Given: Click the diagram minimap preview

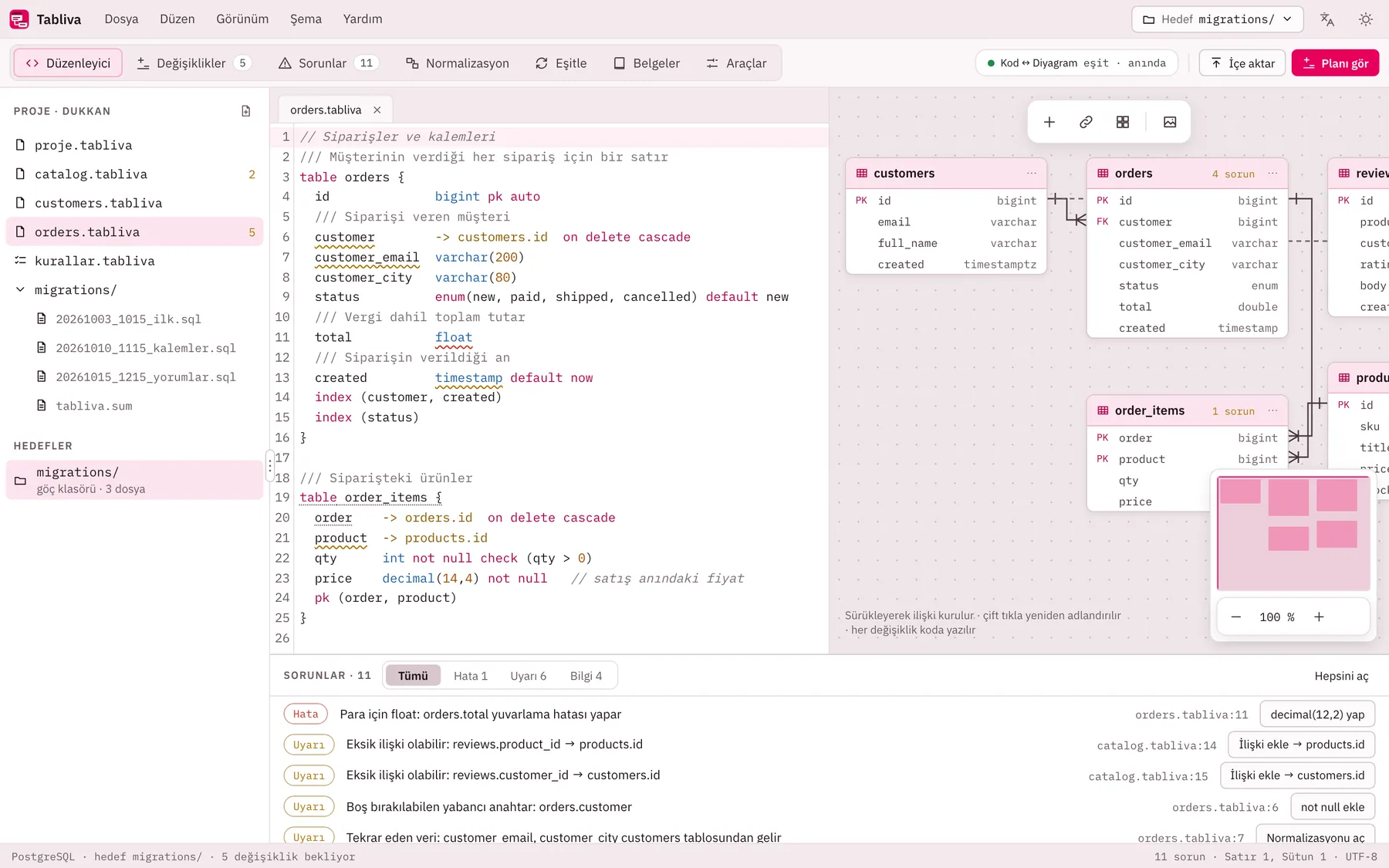Looking at the screenshot, I should pos(1293,533).
